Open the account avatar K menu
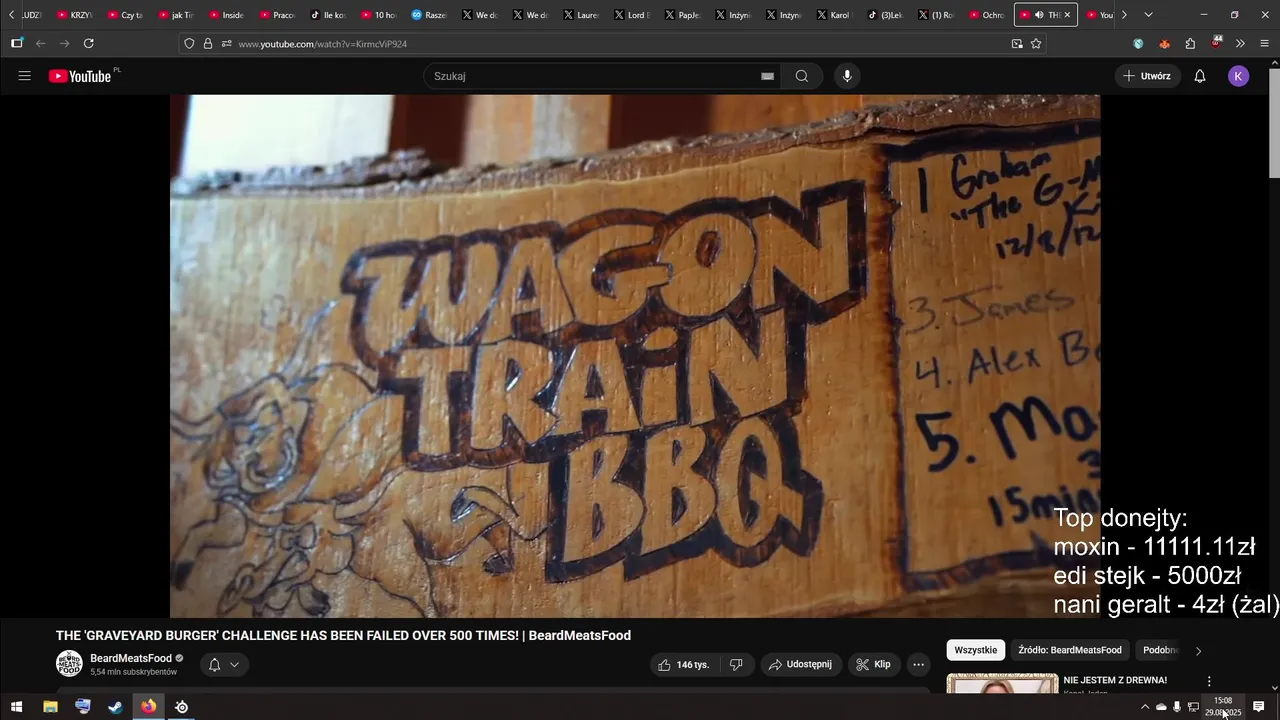This screenshot has width=1280, height=720. pyautogui.click(x=1238, y=76)
